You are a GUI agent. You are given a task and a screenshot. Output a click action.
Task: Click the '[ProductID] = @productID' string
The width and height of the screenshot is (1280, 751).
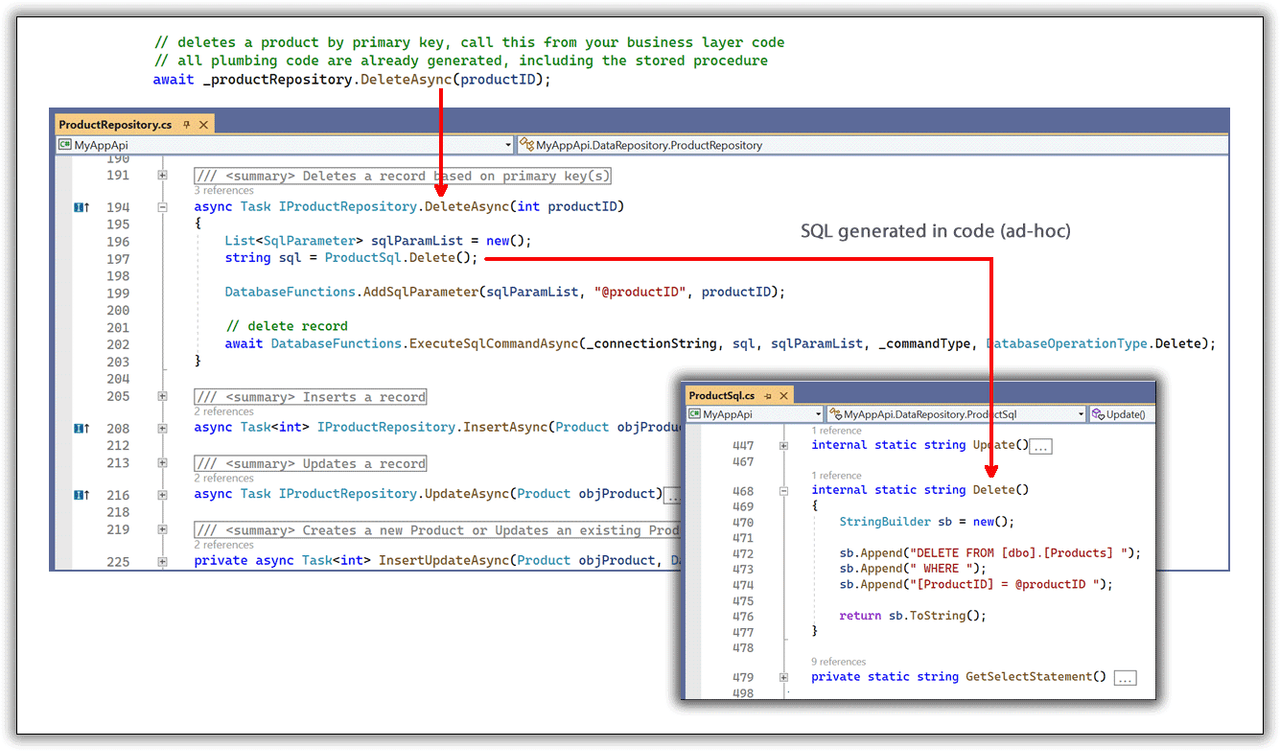1005,584
